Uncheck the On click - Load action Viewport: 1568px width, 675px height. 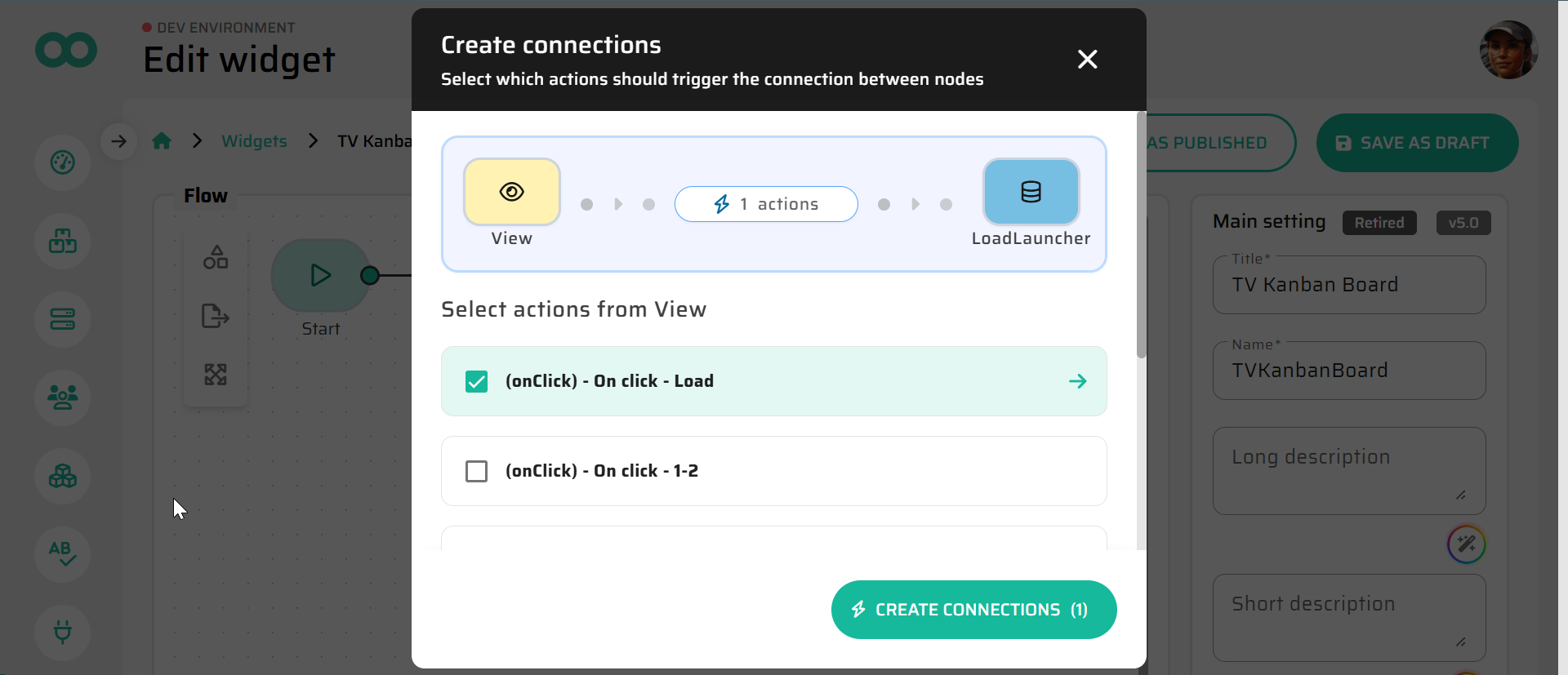click(x=476, y=381)
